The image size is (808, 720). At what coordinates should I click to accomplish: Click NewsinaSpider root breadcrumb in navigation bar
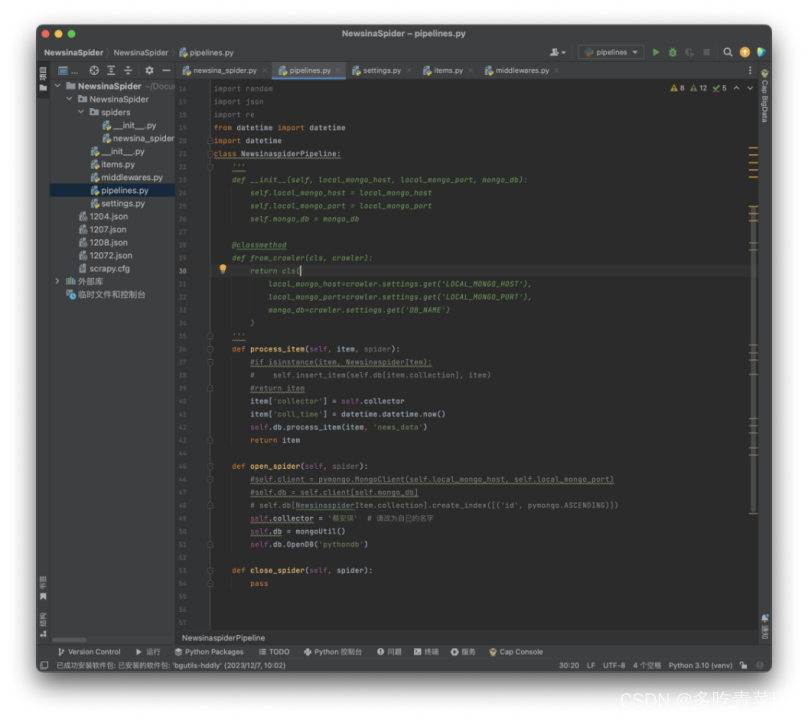click(x=73, y=53)
